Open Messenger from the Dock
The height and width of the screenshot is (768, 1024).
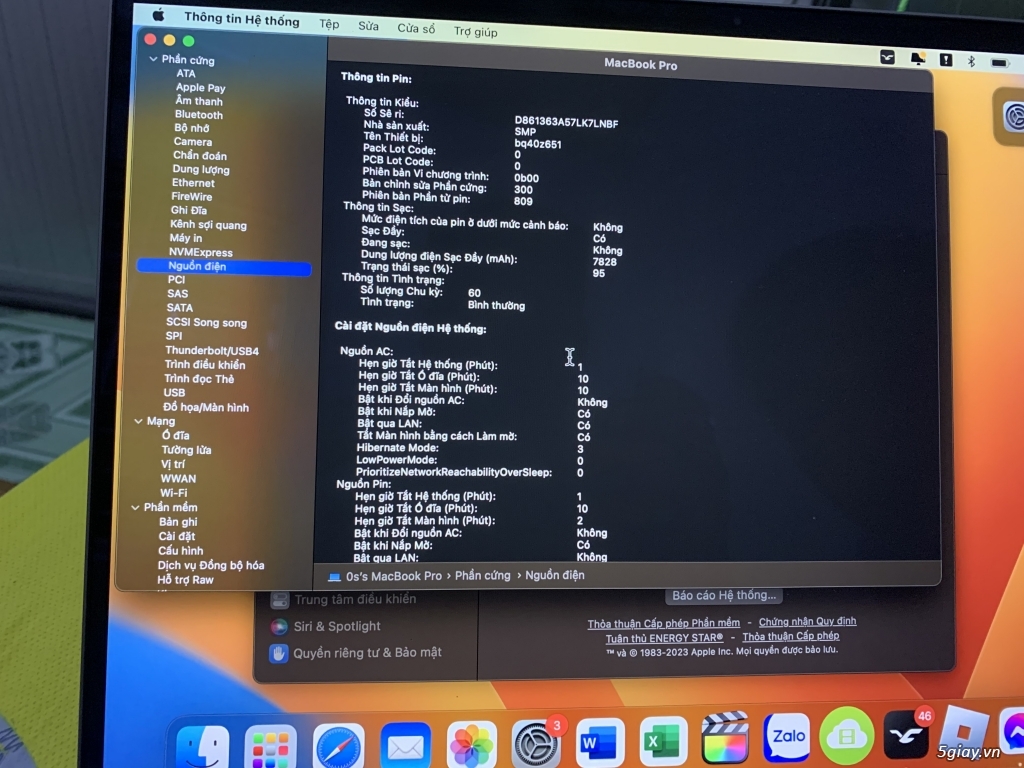[1014, 730]
